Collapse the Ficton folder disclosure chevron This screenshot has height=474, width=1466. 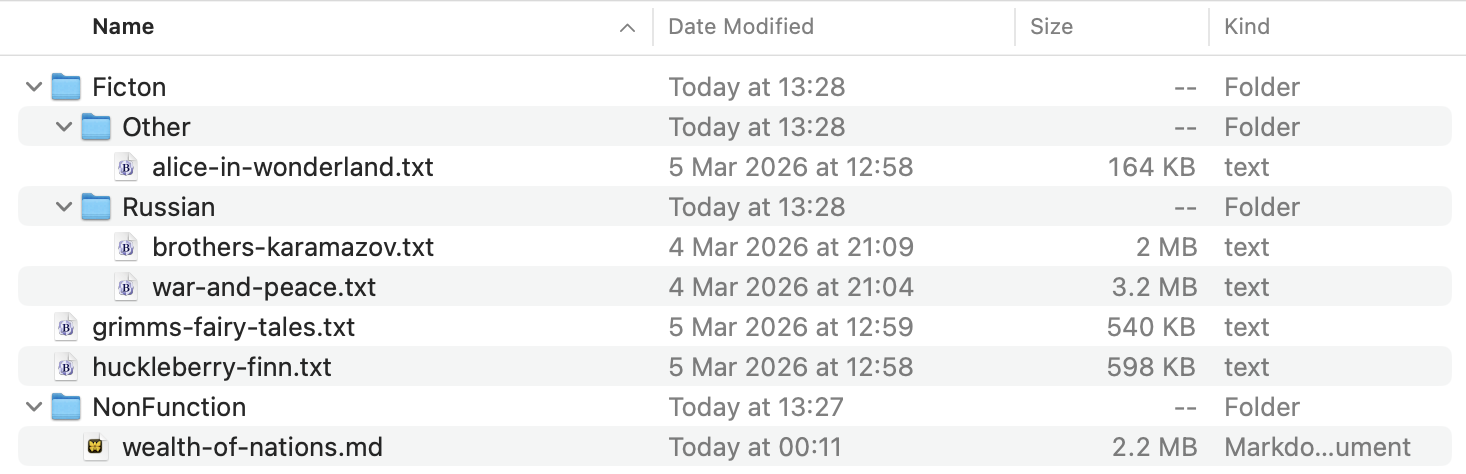click(x=35, y=87)
